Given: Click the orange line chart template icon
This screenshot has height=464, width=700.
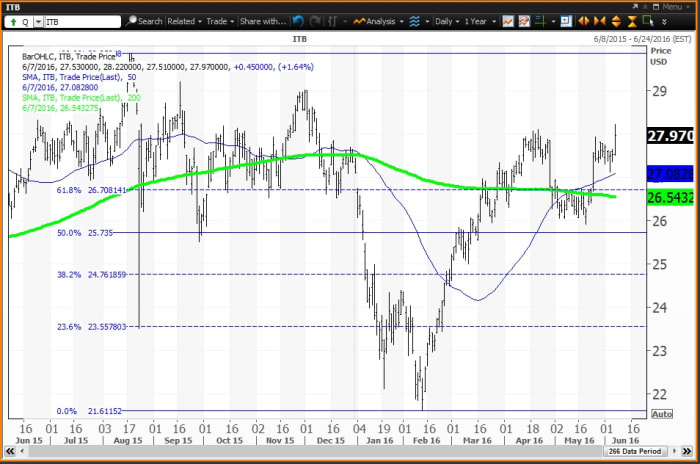Looking at the screenshot, I should click(508, 21).
